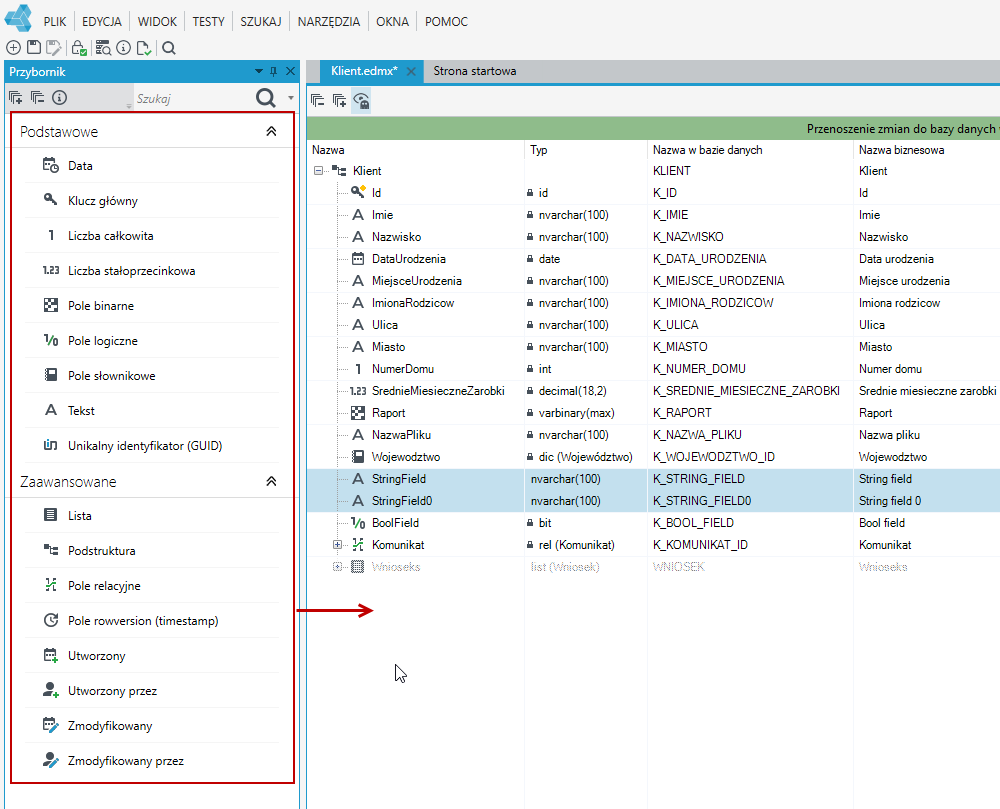The height and width of the screenshot is (809, 1000).
Task: Collapse the Klient root node
Action: pyautogui.click(x=318, y=171)
